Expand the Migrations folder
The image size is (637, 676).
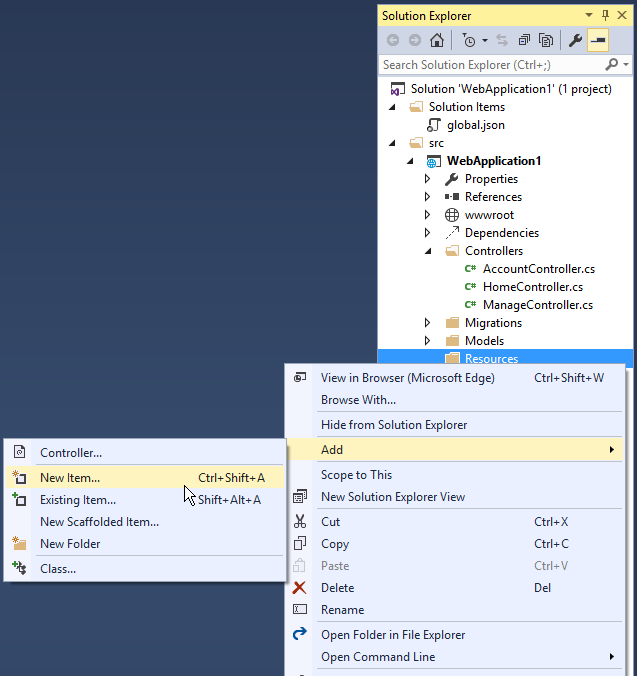click(428, 323)
